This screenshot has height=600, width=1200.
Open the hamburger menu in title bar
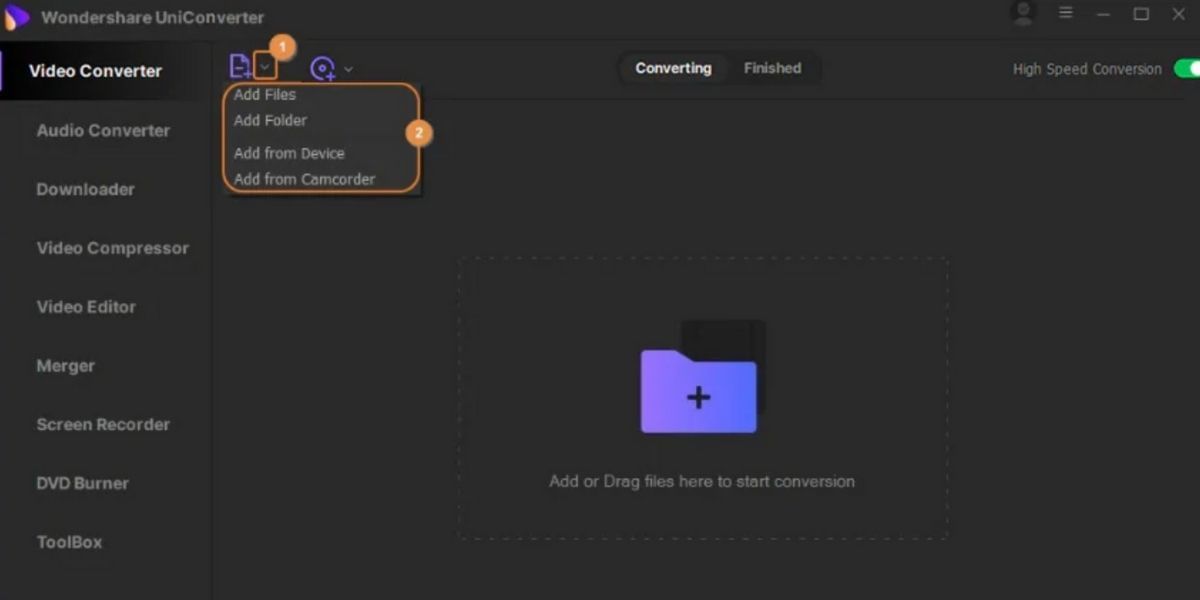[1066, 14]
